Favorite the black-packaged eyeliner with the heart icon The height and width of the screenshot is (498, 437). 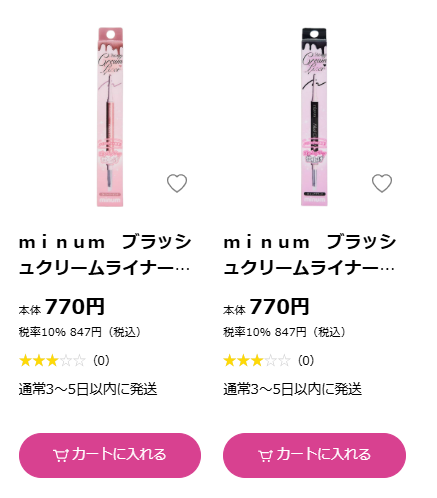382,183
